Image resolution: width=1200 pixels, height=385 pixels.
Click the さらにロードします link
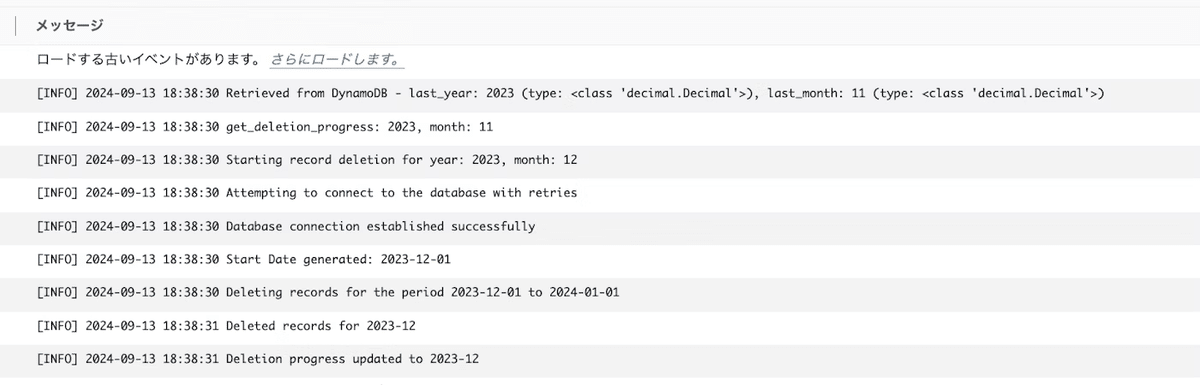point(337,60)
